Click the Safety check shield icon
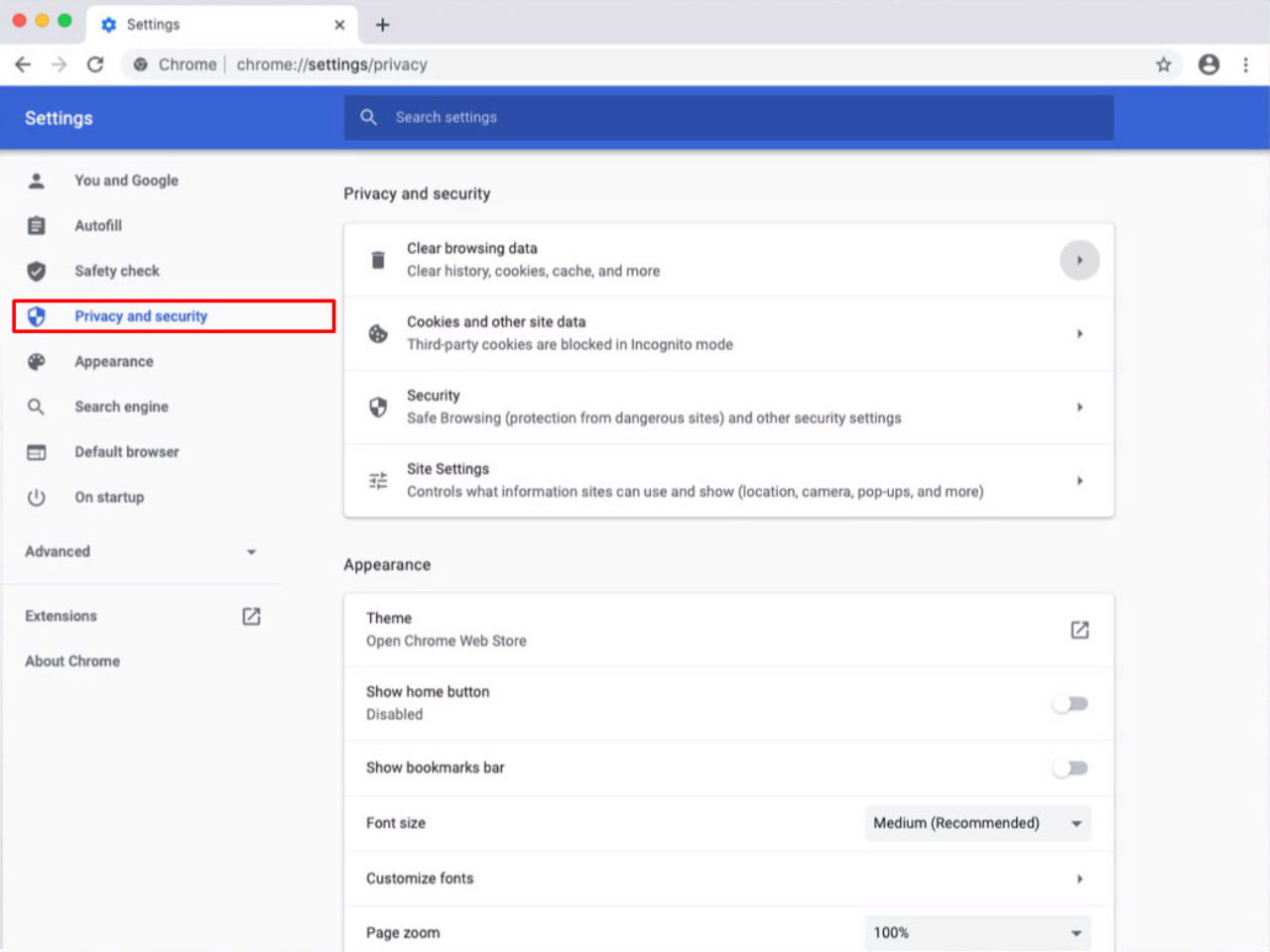This screenshot has width=1270, height=952. [37, 271]
